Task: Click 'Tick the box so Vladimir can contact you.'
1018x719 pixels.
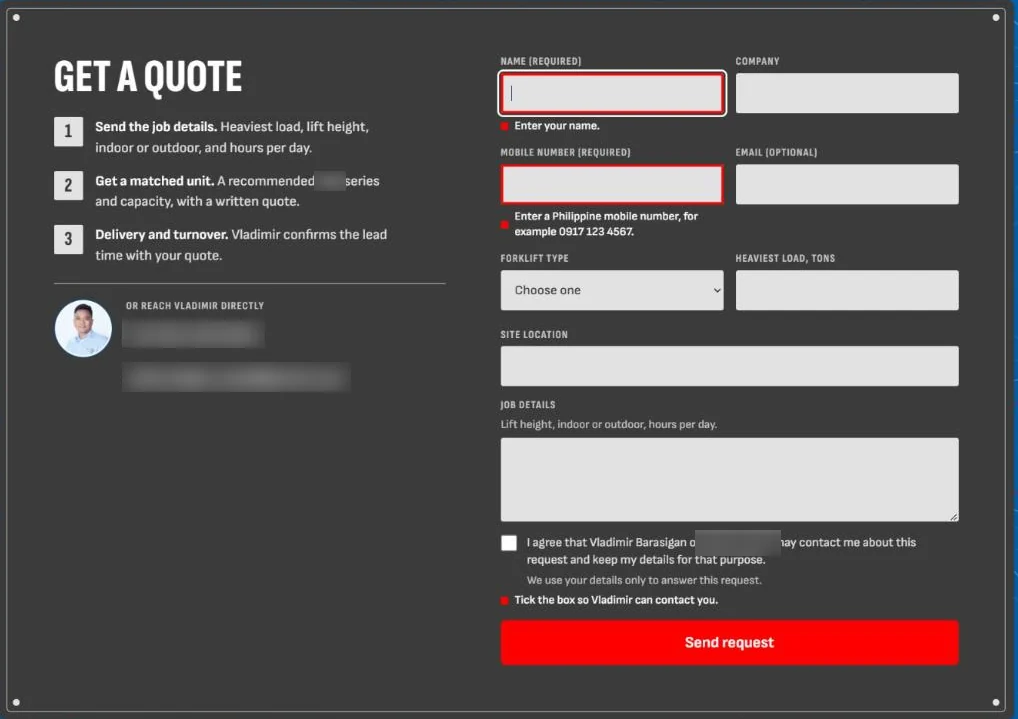Action: click(615, 600)
